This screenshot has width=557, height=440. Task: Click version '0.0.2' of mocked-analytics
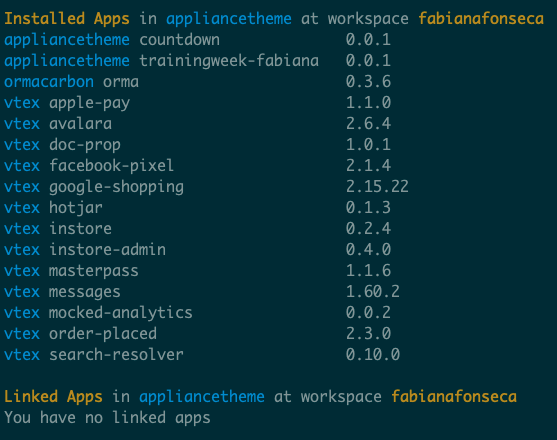[x=368, y=312]
